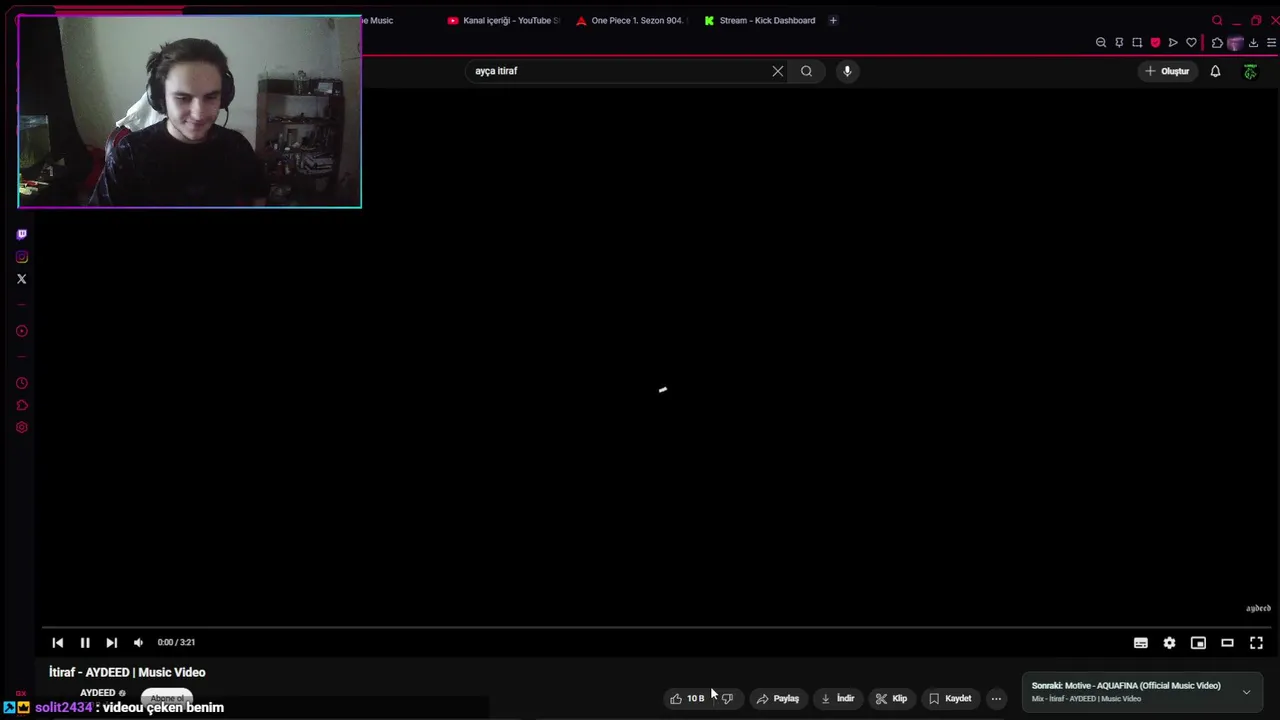Image resolution: width=1280 pixels, height=720 pixels.
Task: Open the browser downloads icon
Action: tap(1253, 43)
